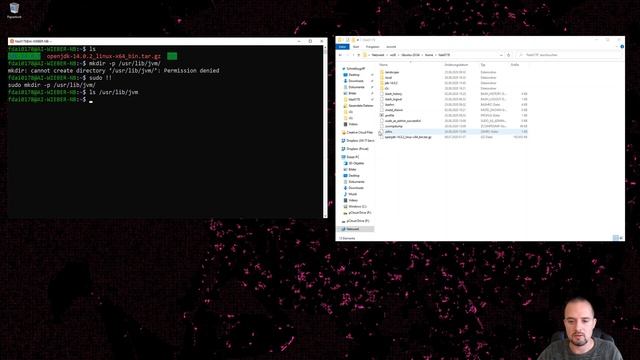Open Musik under Dieser PC
This screenshot has height=360, width=640.
click(352, 194)
